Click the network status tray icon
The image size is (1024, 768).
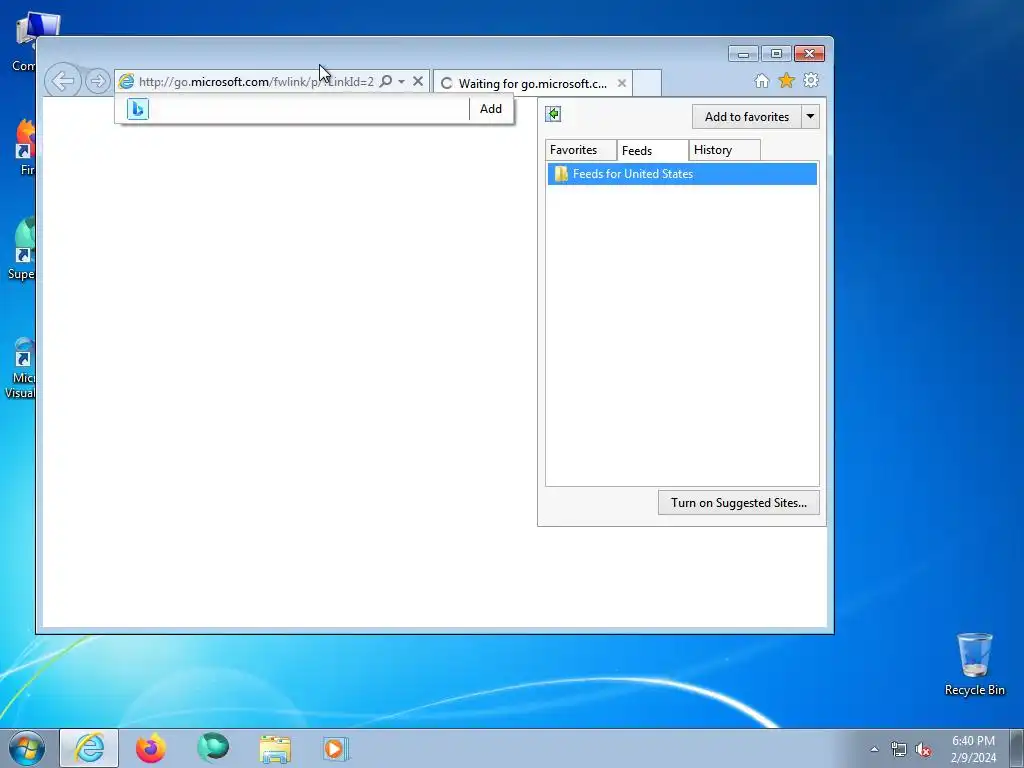[899, 749]
